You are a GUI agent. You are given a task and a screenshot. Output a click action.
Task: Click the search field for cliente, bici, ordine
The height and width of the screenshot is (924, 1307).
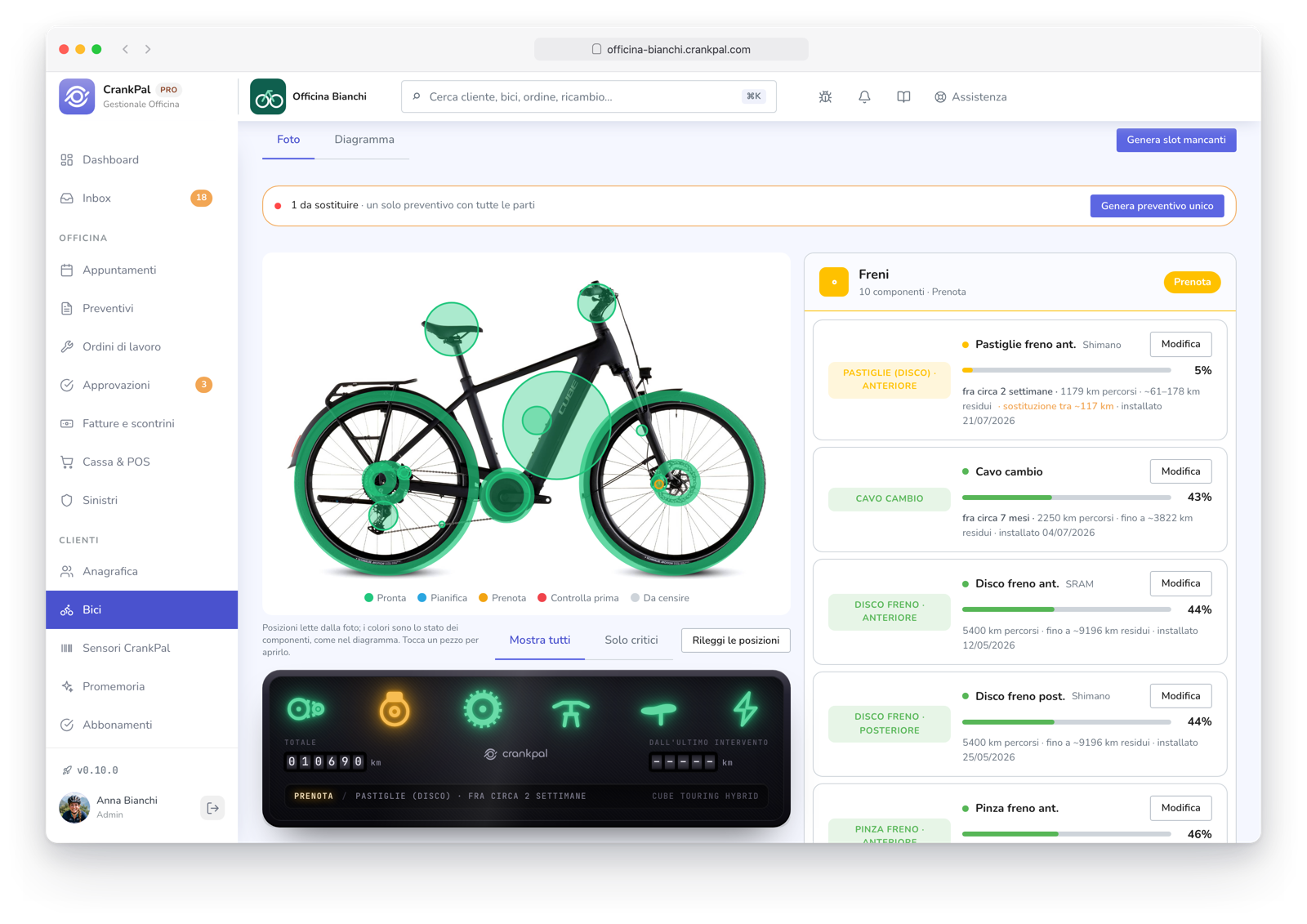tap(588, 96)
